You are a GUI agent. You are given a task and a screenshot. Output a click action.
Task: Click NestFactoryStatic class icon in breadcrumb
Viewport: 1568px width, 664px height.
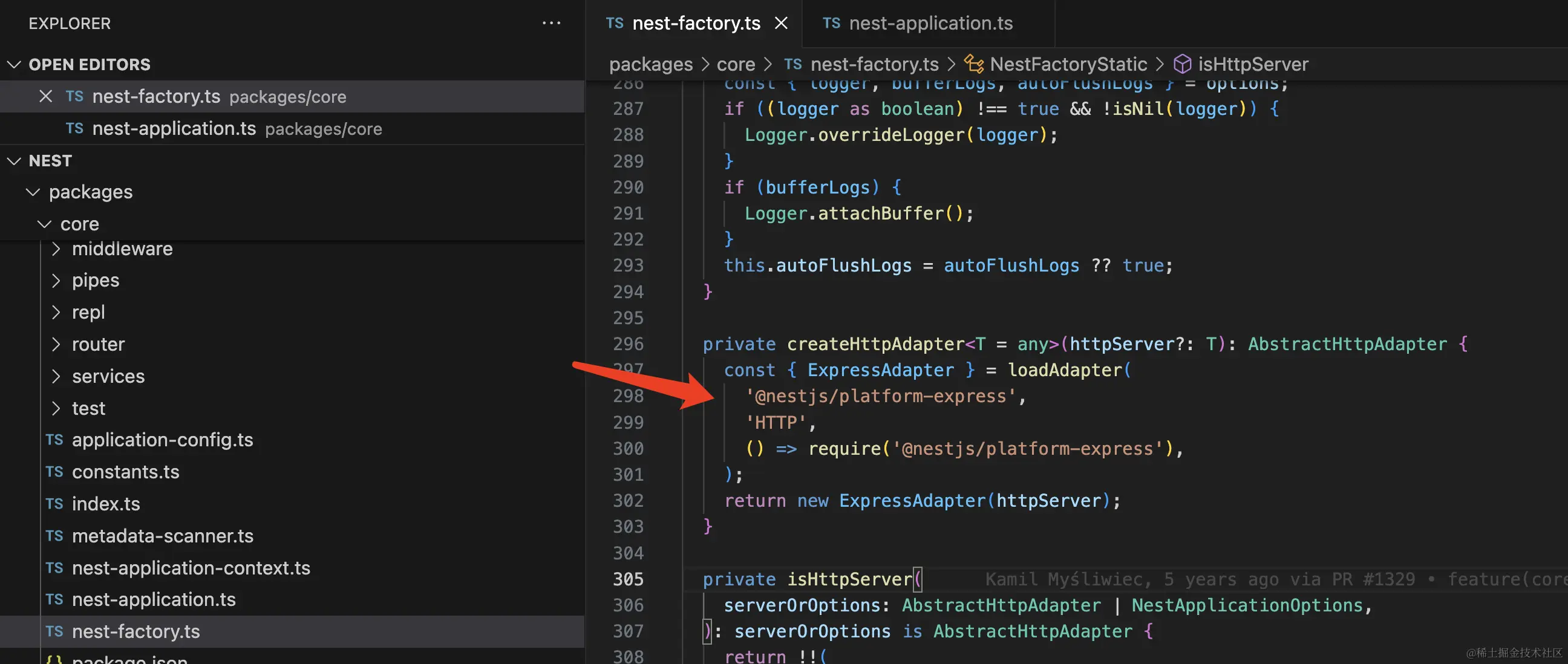click(974, 64)
